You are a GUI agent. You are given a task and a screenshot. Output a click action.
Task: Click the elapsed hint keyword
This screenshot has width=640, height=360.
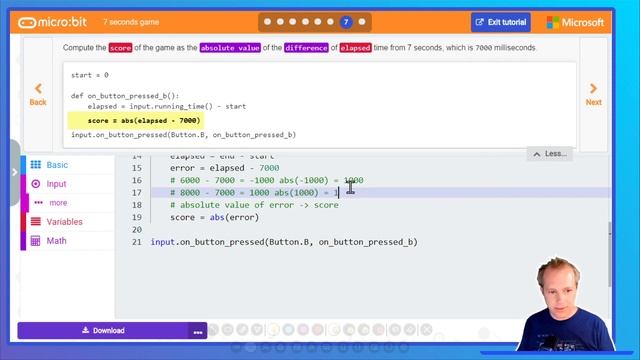coord(356,48)
